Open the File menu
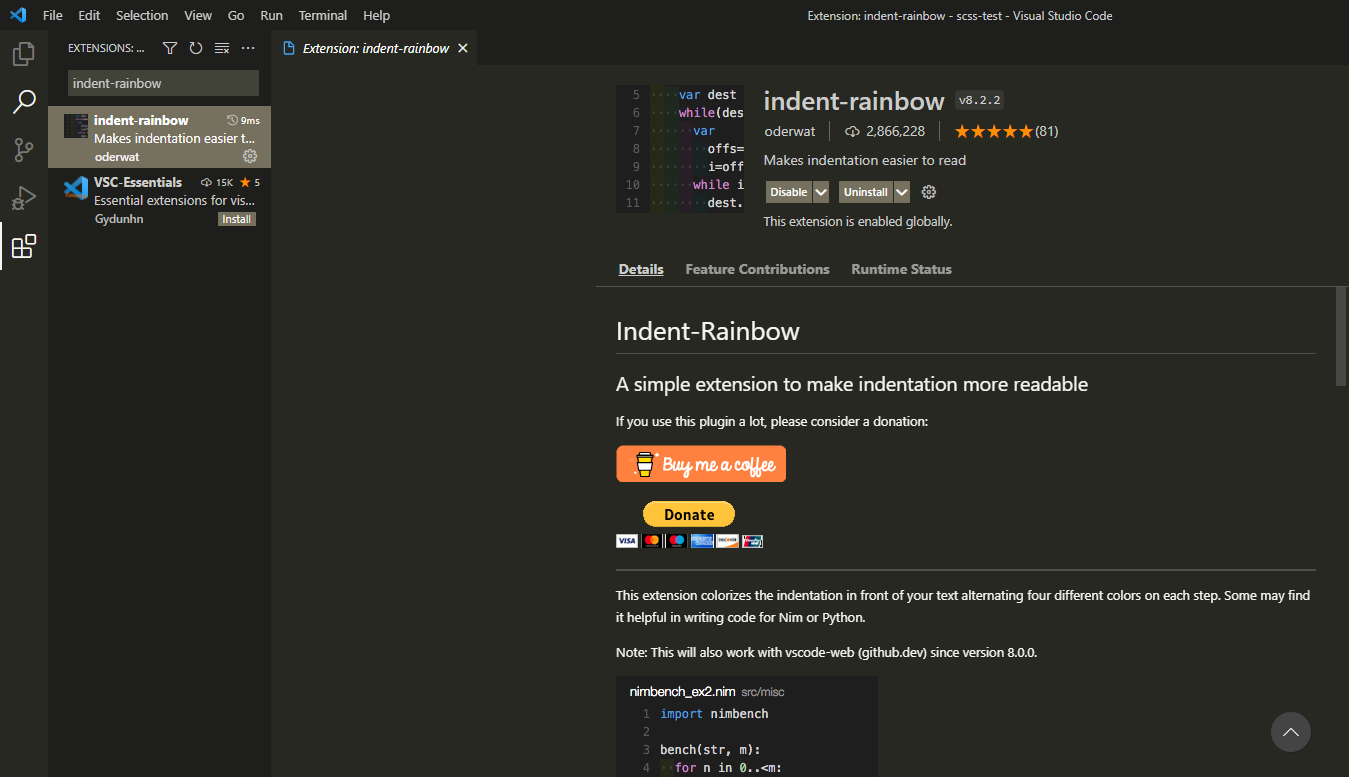The image size is (1349, 777). 53,15
